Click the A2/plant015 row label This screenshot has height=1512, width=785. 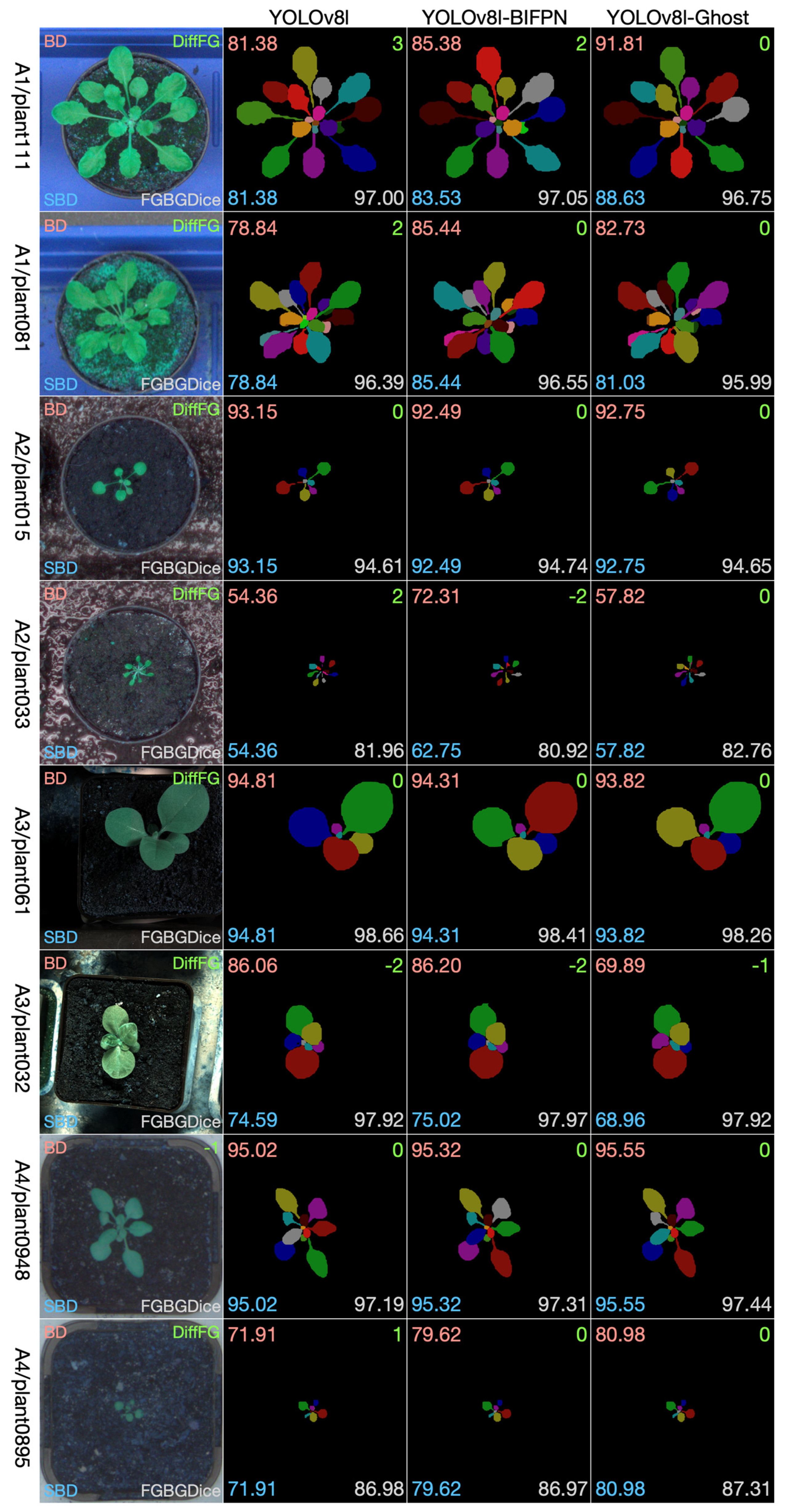coord(21,486)
